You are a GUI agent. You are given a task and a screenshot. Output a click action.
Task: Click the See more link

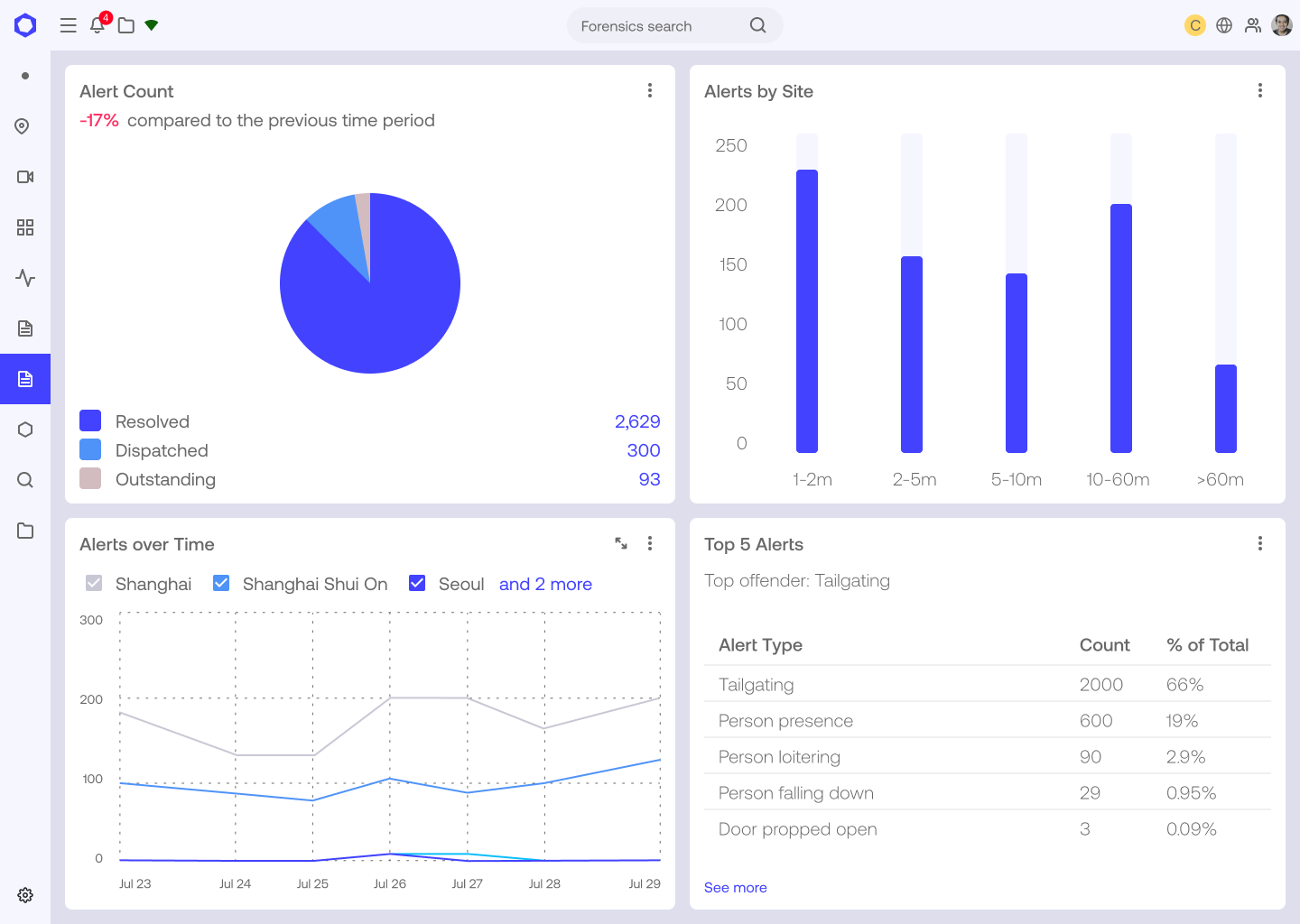pos(736,888)
